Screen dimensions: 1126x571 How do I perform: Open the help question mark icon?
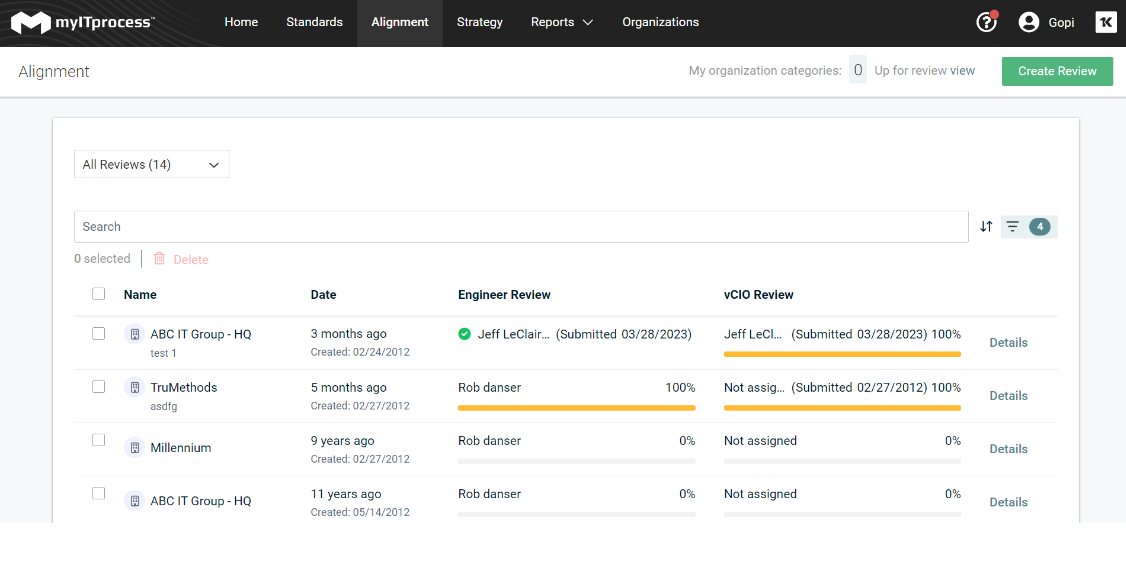coord(986,22)
